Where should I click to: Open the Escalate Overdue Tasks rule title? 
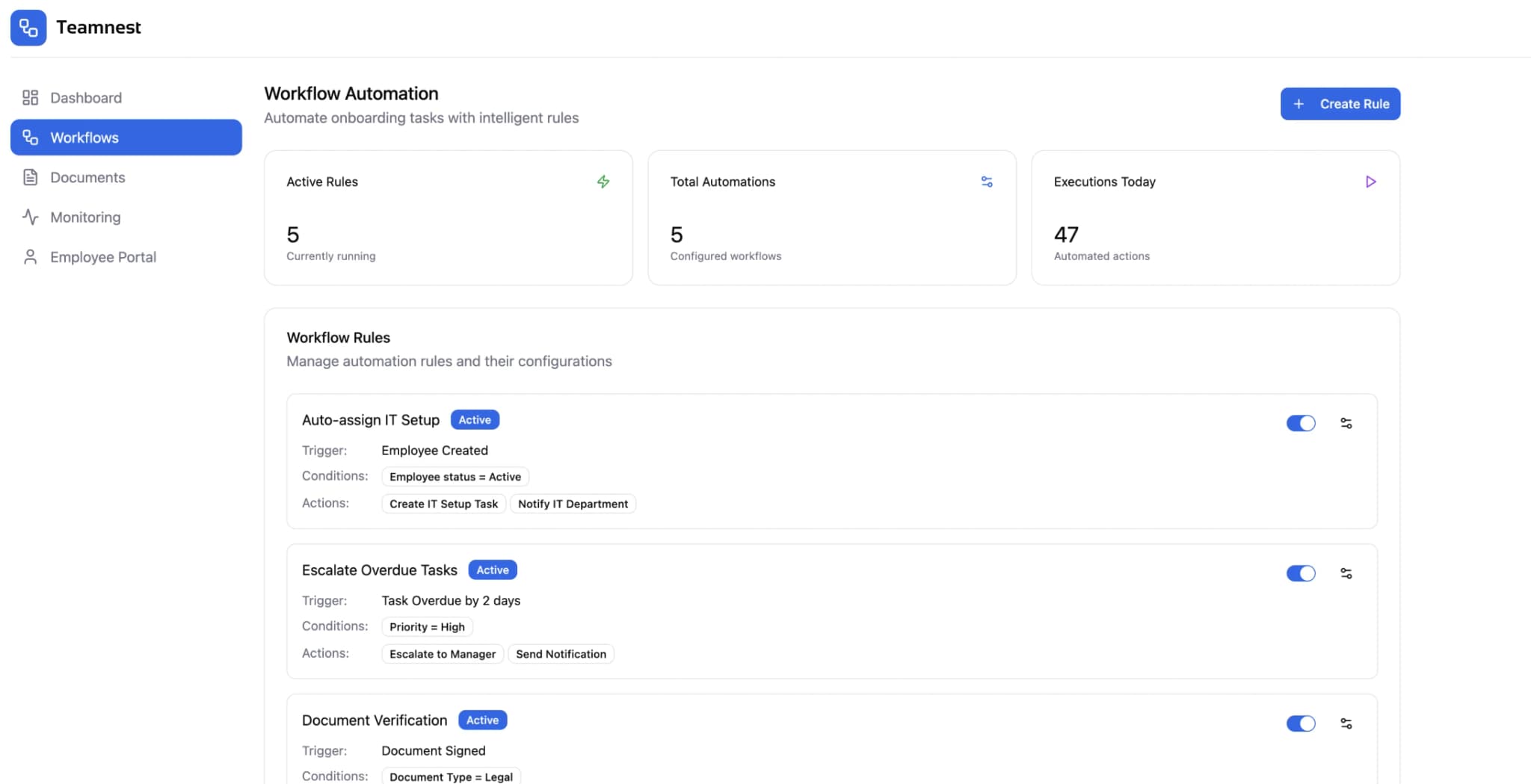point(379,570)
